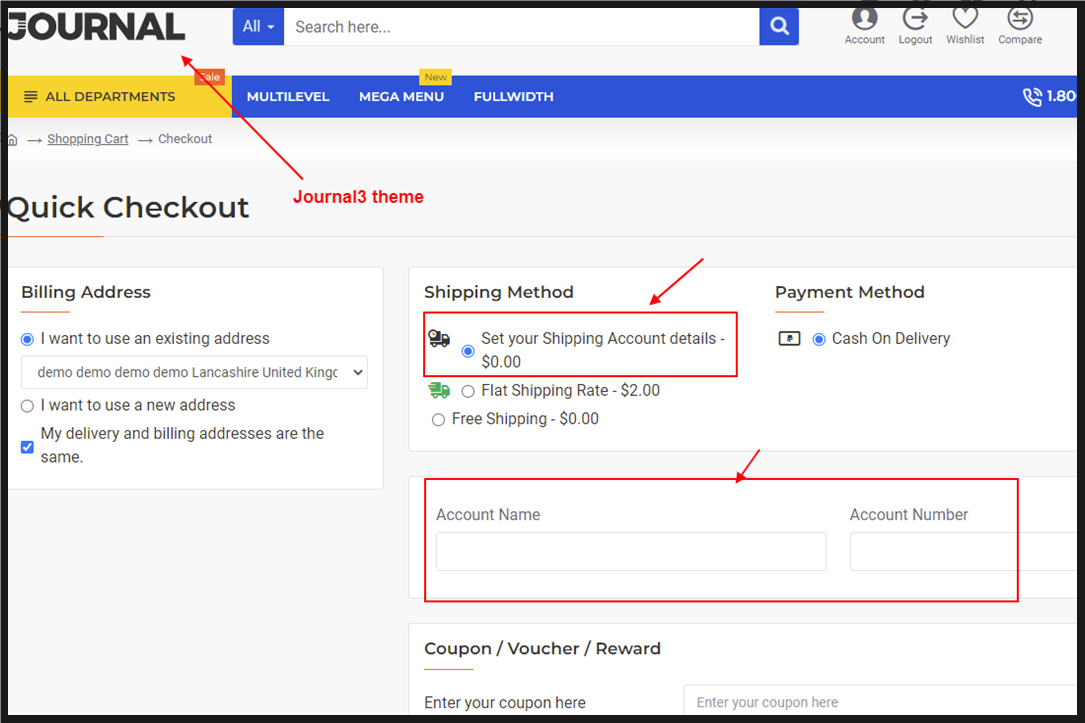Click the Account Name input field
This screenshot has height=723, width=1085.
click(x=631, y=552)
